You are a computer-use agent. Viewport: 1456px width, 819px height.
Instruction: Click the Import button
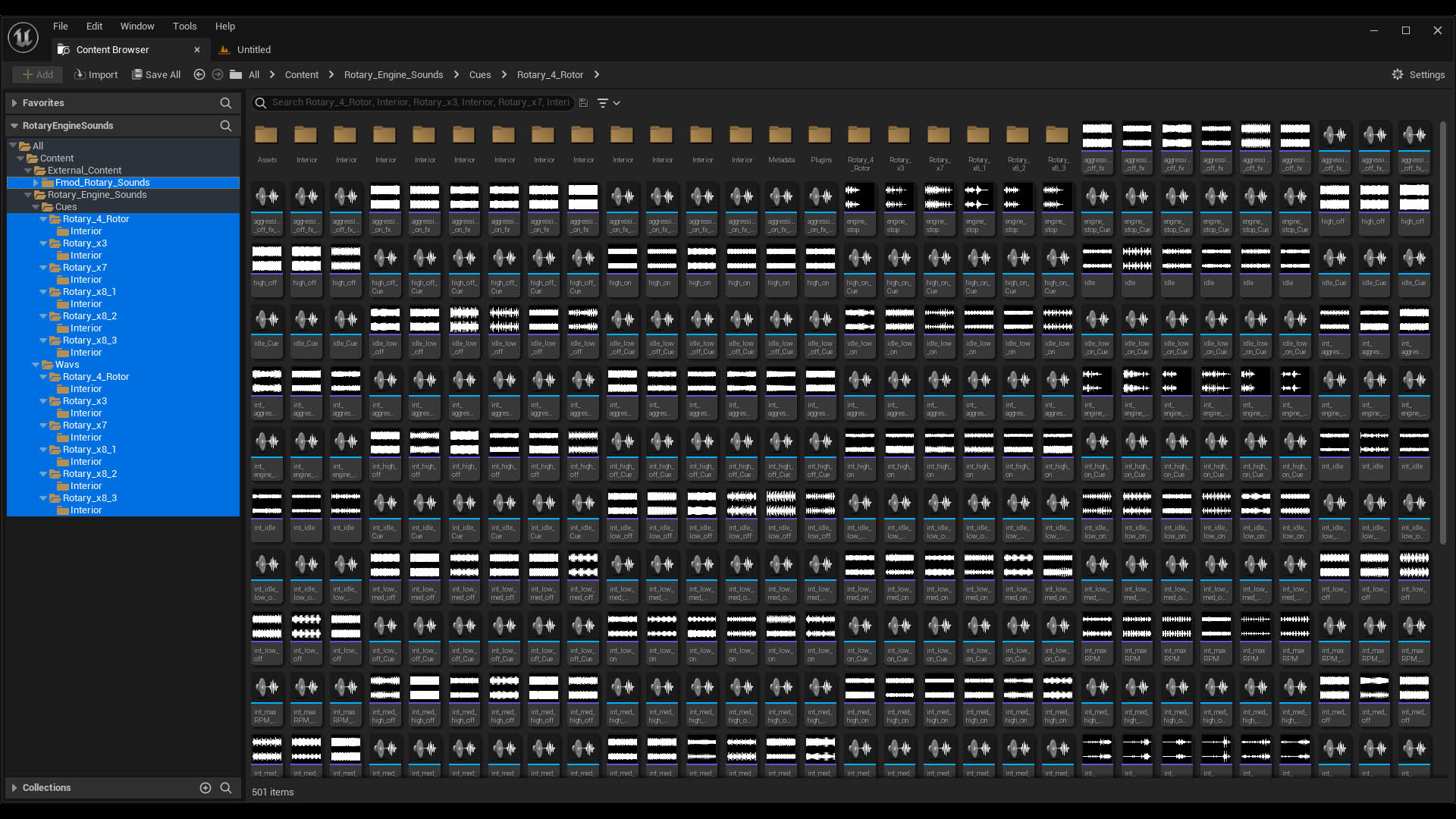coord(96,74)
